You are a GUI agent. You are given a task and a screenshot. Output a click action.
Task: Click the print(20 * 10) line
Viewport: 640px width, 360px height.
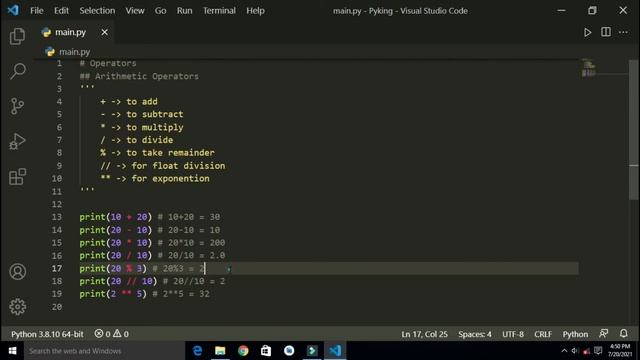coord(152,242)
